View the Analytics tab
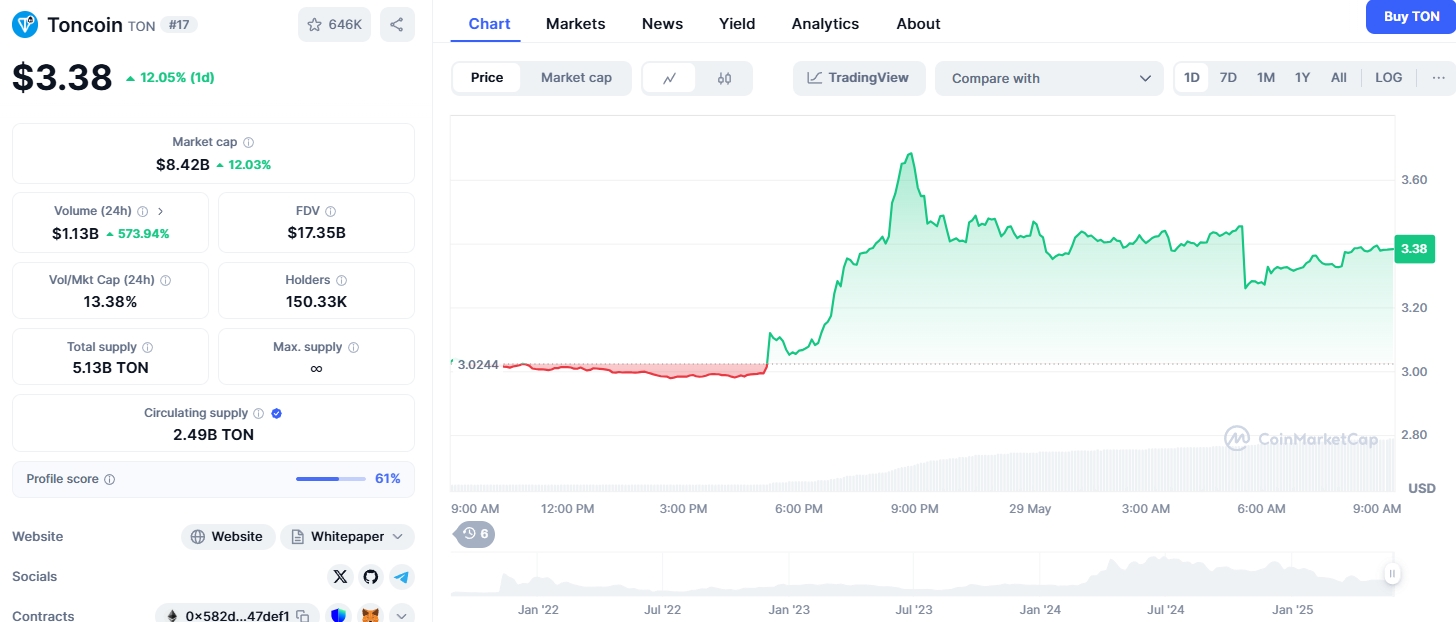The image size is (1456, 622). (x=825, y=24)
